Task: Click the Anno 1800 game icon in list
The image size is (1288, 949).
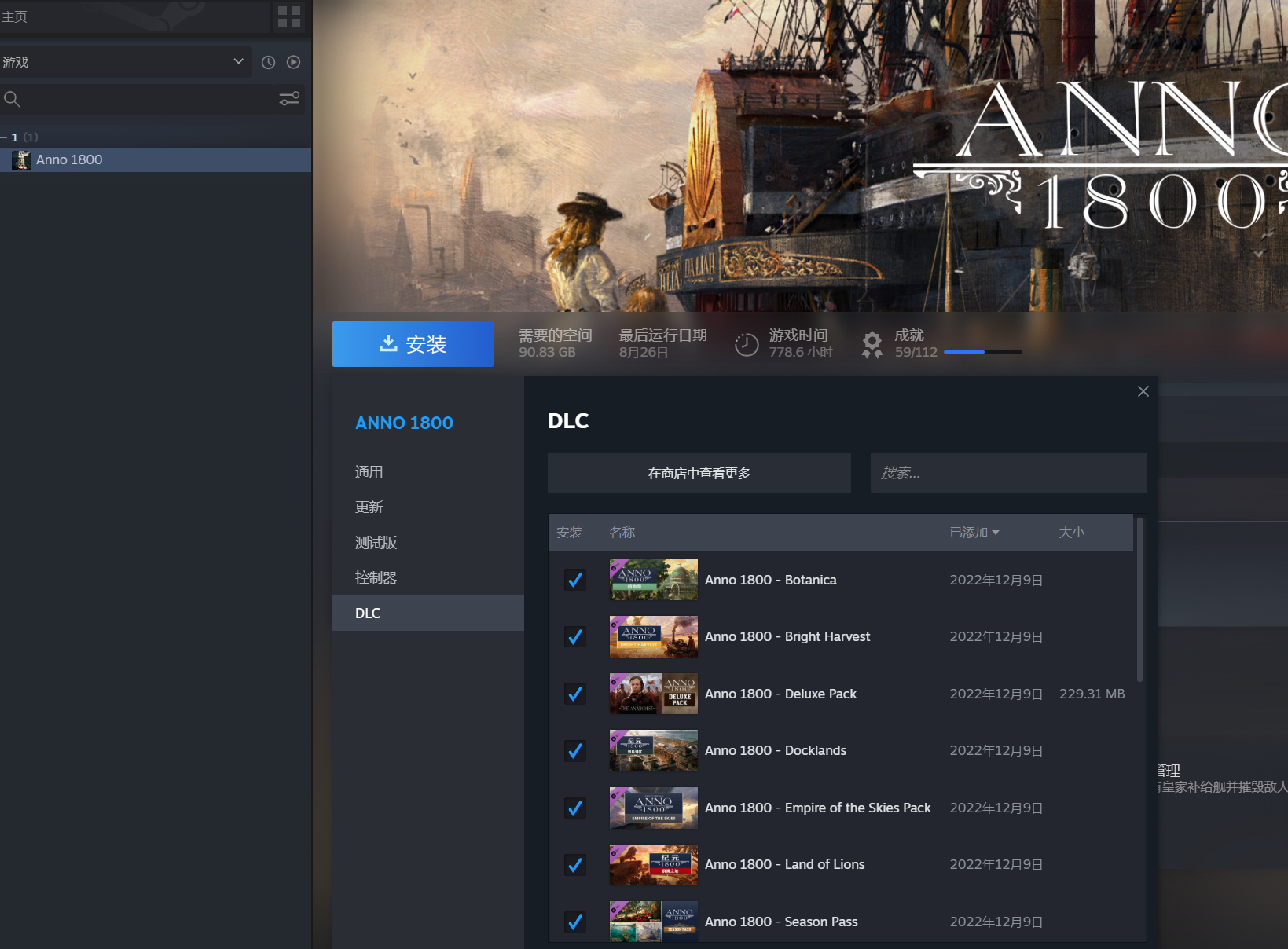Action: 22,160
